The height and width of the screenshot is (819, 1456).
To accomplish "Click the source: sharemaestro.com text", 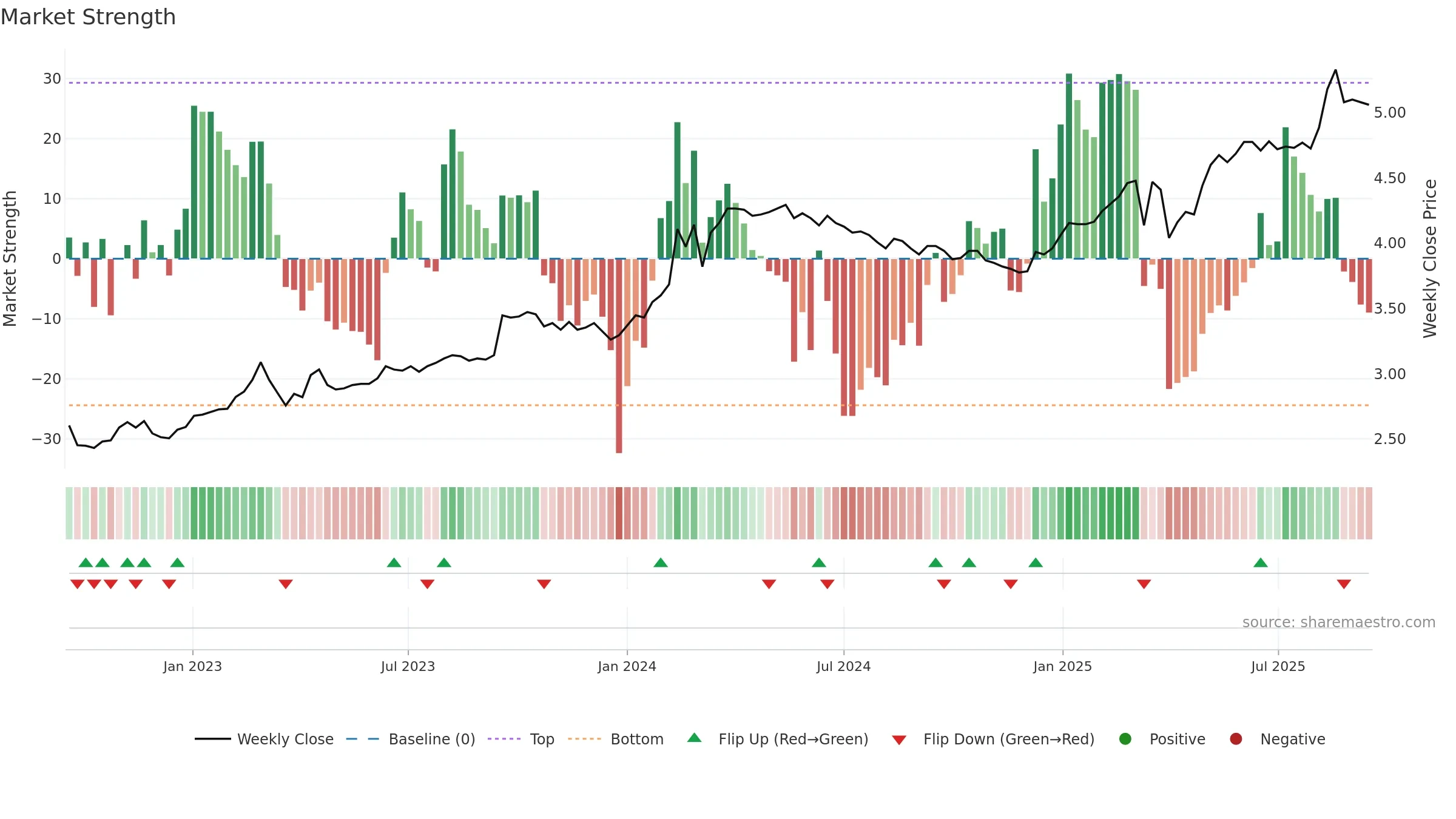I will [1339, 622].
